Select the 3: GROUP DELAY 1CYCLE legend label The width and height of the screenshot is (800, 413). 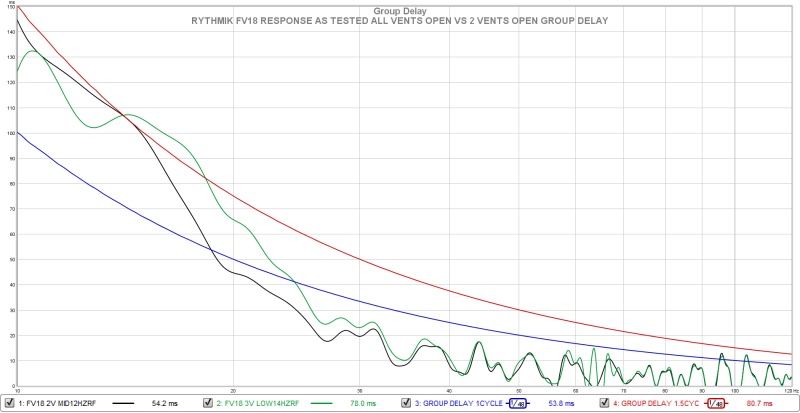tap(458, 403)
